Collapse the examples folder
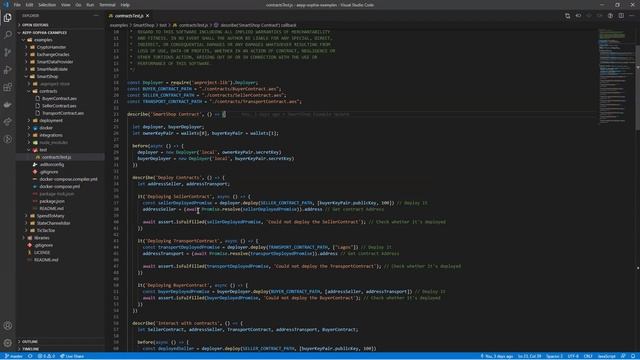This screenshot has width=640, height=360. [x=60, y=40]
